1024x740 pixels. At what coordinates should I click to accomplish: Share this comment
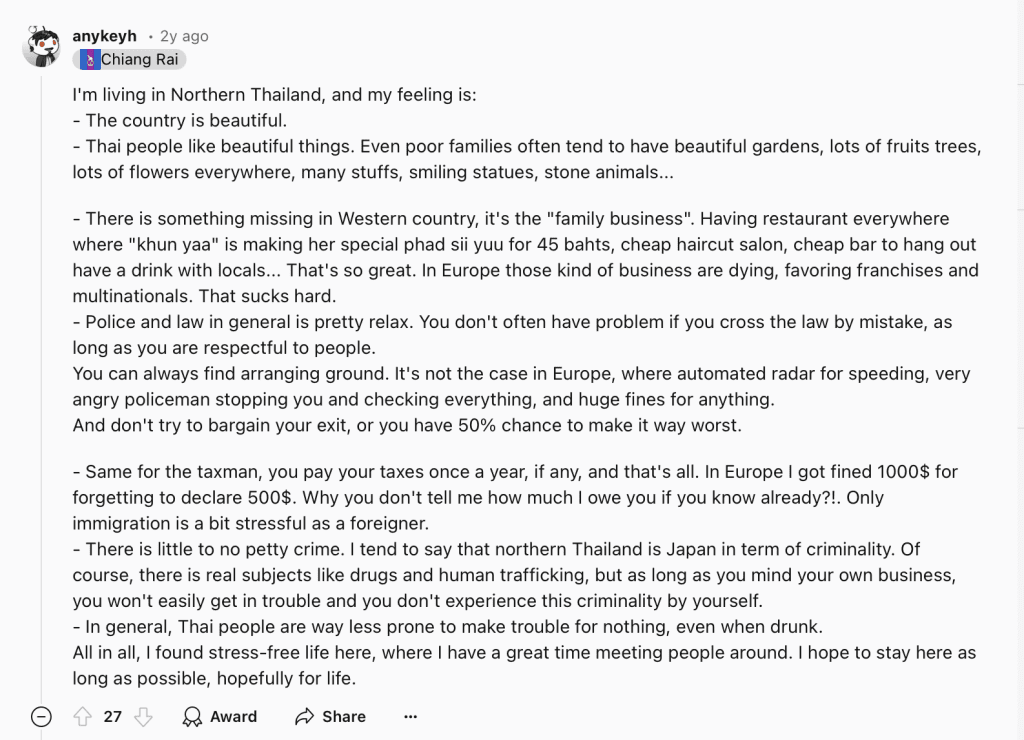tap(330, 716)
